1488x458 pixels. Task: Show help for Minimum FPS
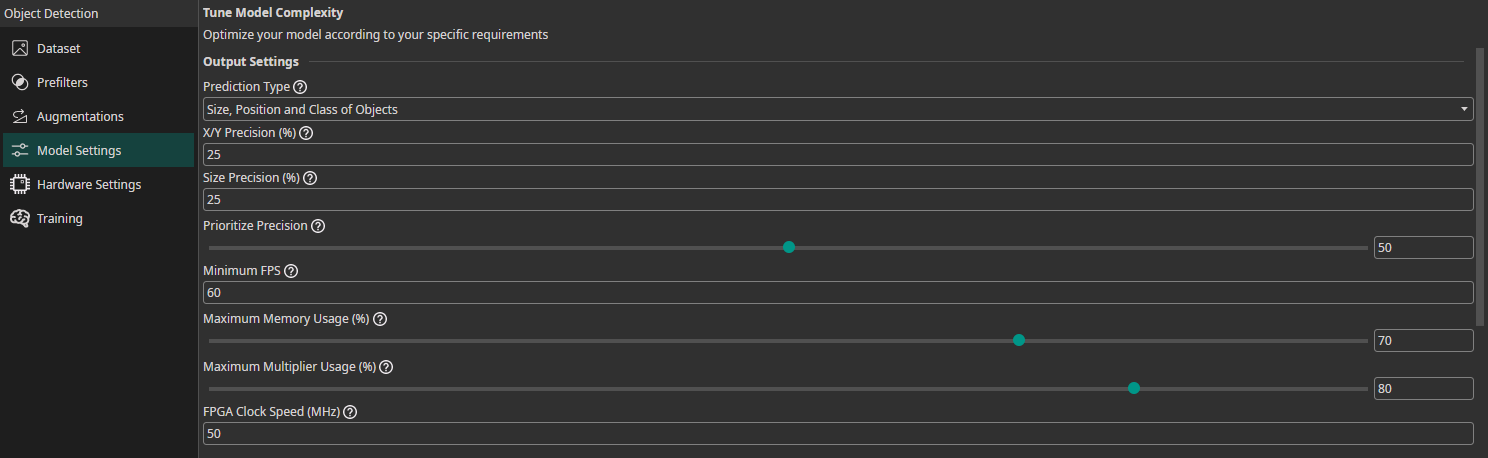[292, 271]
